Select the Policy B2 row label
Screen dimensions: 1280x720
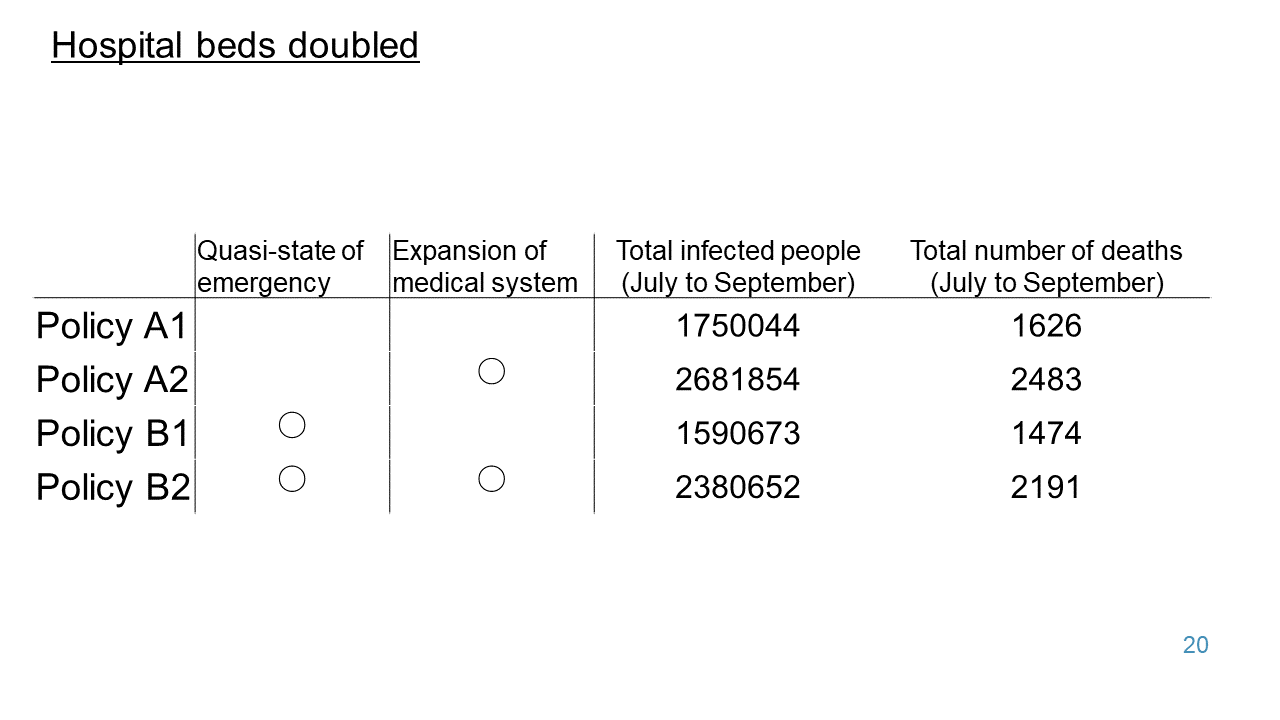(112, 488)
